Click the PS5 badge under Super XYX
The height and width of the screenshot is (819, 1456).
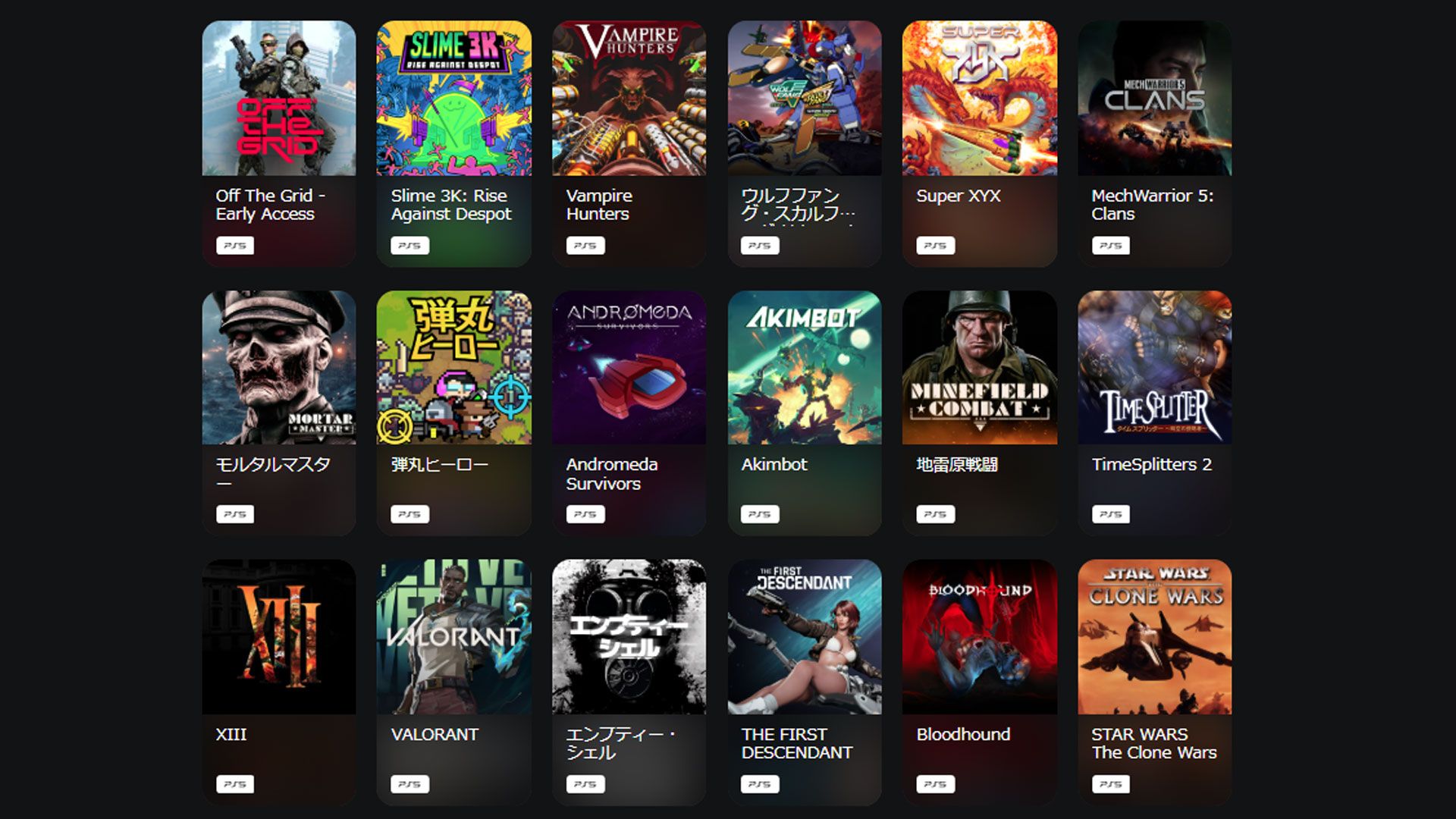(935, 246)
